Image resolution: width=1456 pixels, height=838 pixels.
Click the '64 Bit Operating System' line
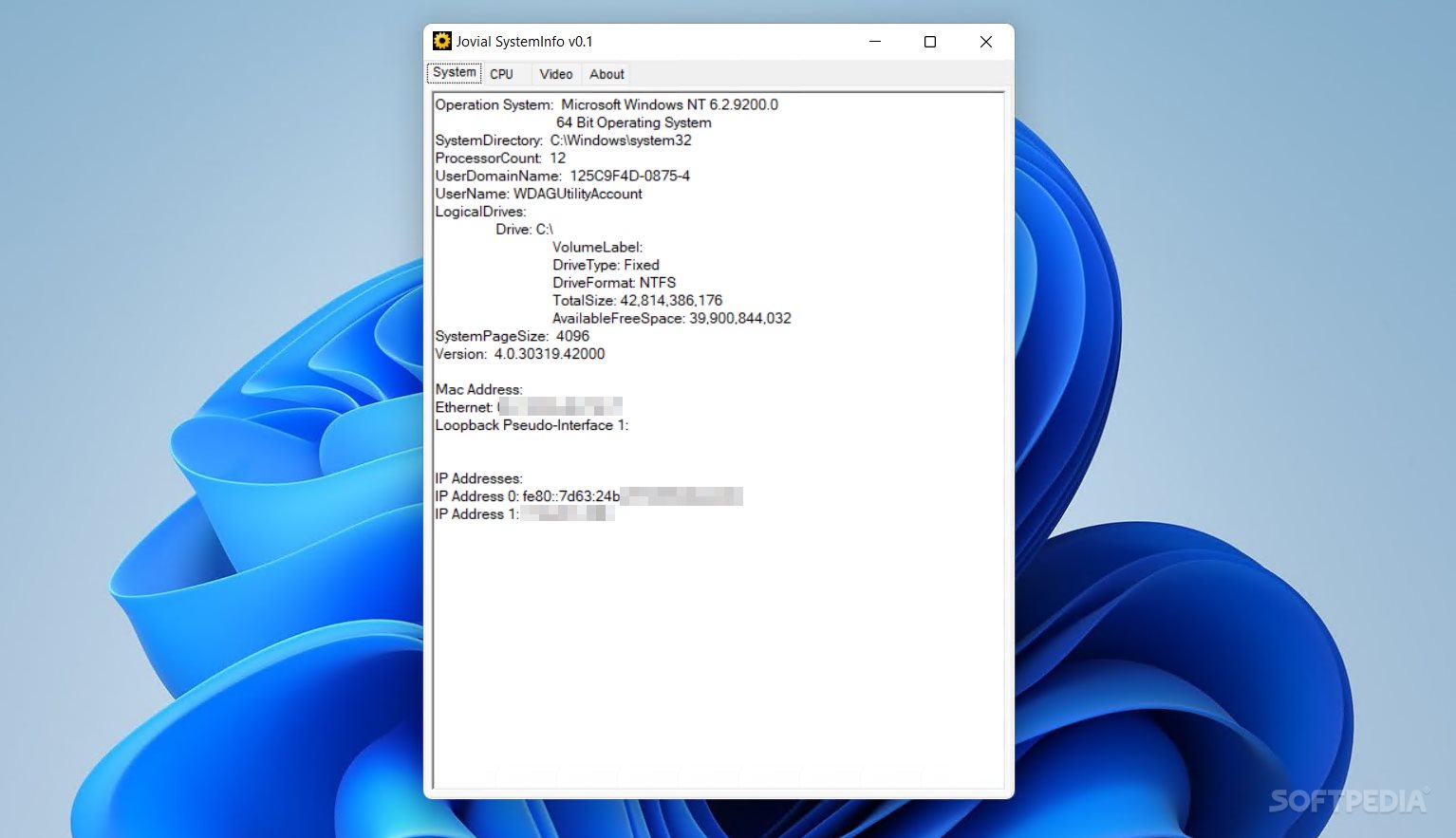pos(633,122)
